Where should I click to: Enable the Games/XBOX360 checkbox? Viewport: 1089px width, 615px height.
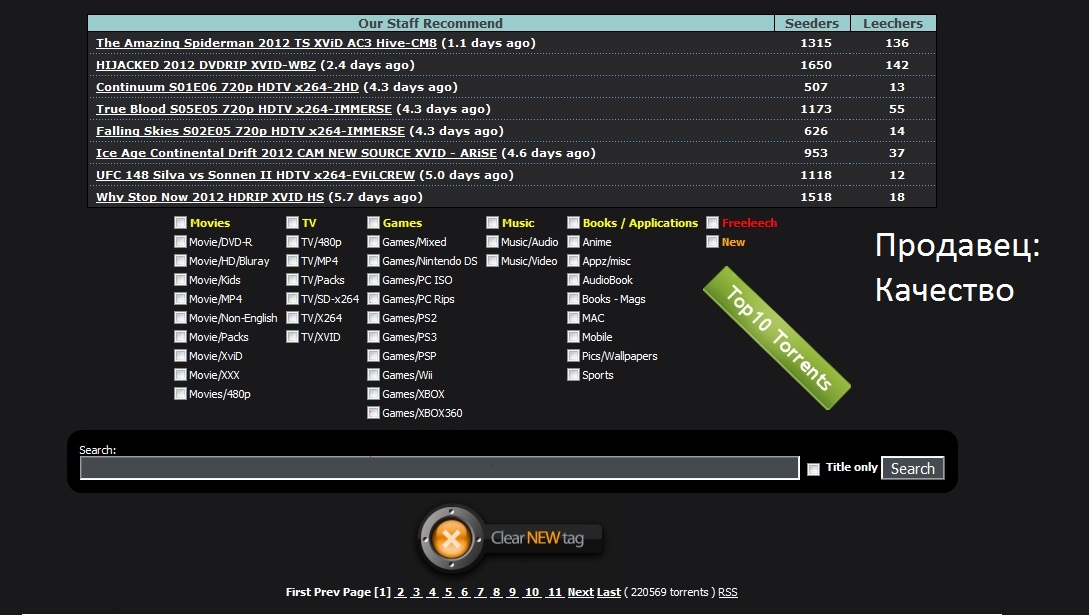374,413
